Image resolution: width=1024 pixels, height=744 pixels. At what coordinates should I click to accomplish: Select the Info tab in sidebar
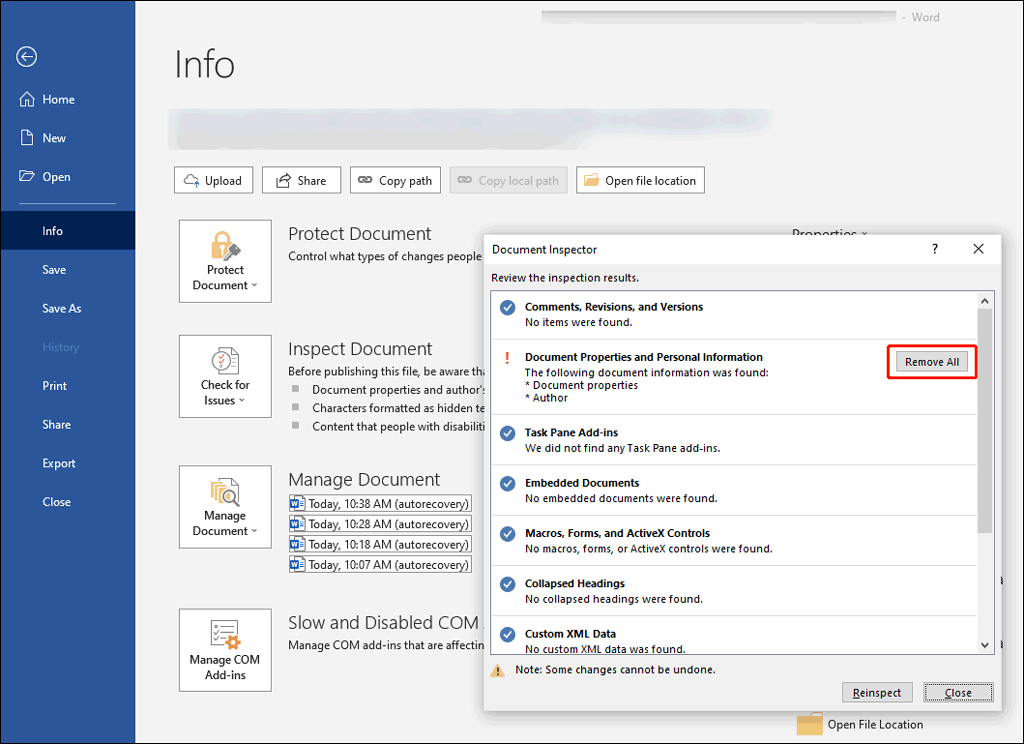coord(67,231)
